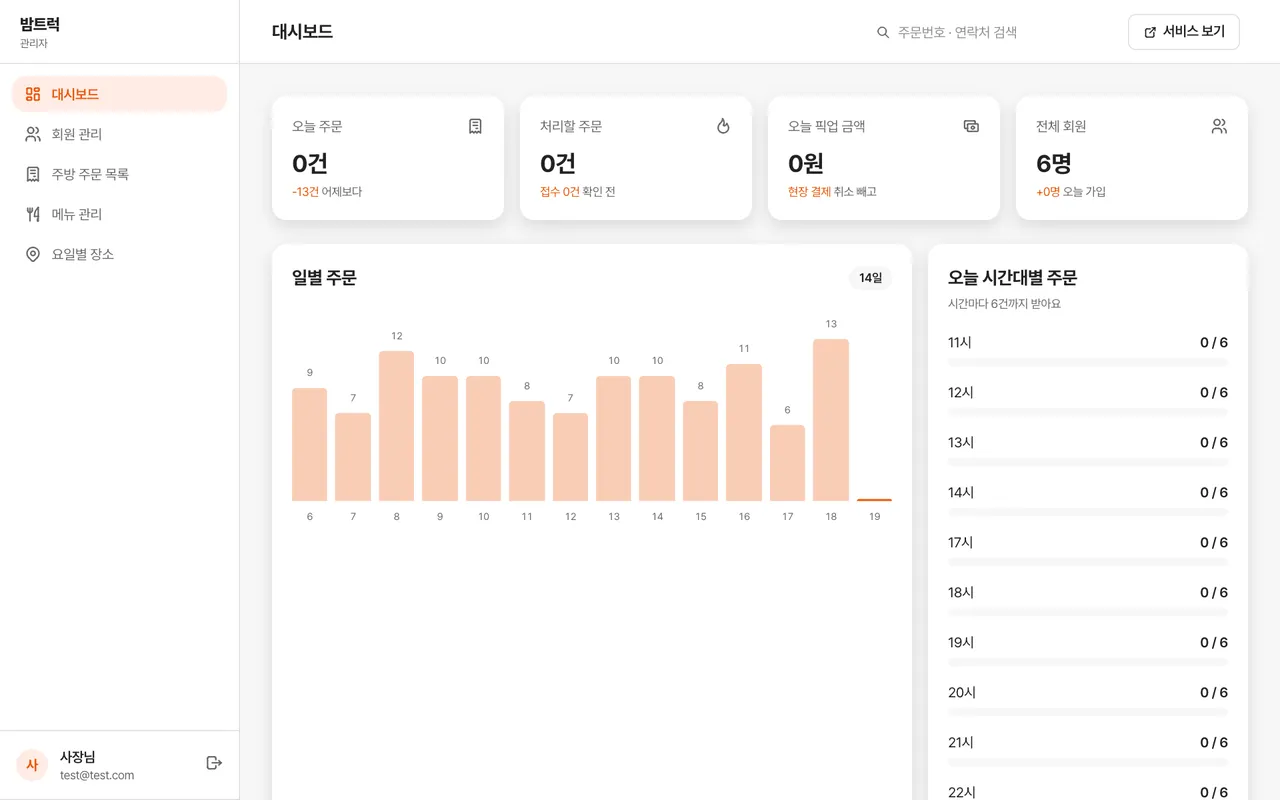Viewport: 1280px width, 800px height.
Task: Click the 처리할 주문 card title
Action: point(571,126)
